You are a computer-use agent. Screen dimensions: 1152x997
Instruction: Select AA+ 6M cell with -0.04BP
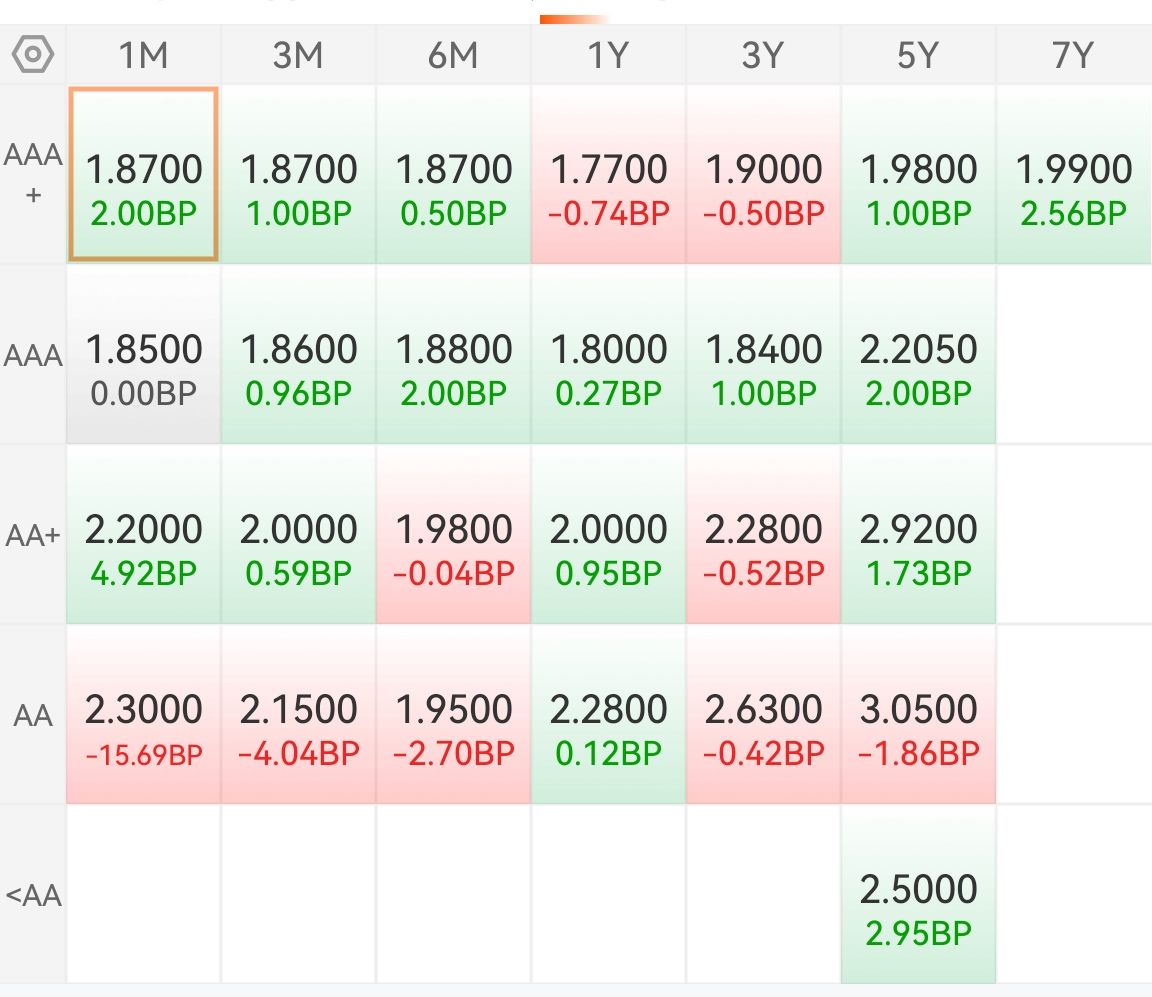pos(453,535)
